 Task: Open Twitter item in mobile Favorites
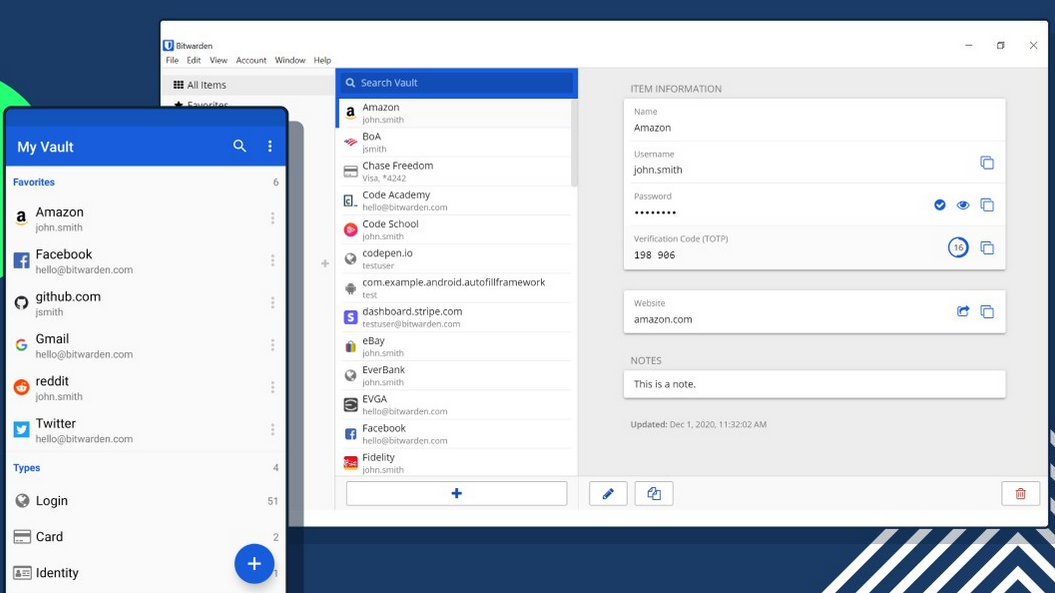tap(146, 430)
